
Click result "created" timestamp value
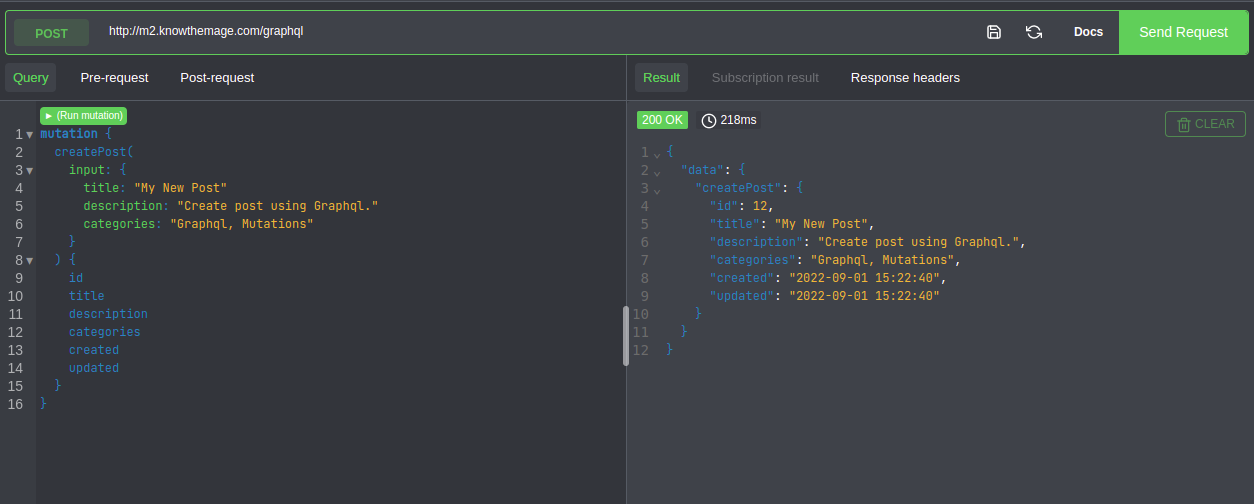click(x=864, y=278)
